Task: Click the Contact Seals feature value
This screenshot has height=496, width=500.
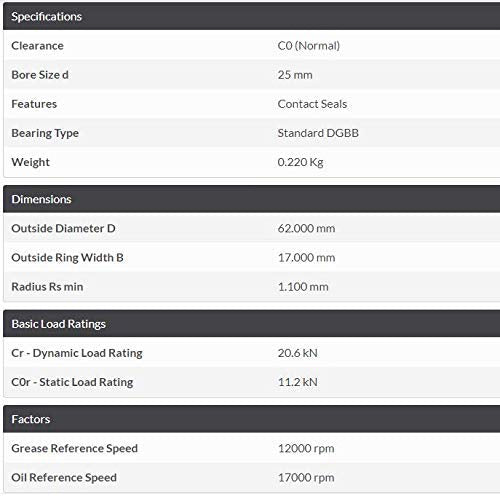Action: click(312, 104)
